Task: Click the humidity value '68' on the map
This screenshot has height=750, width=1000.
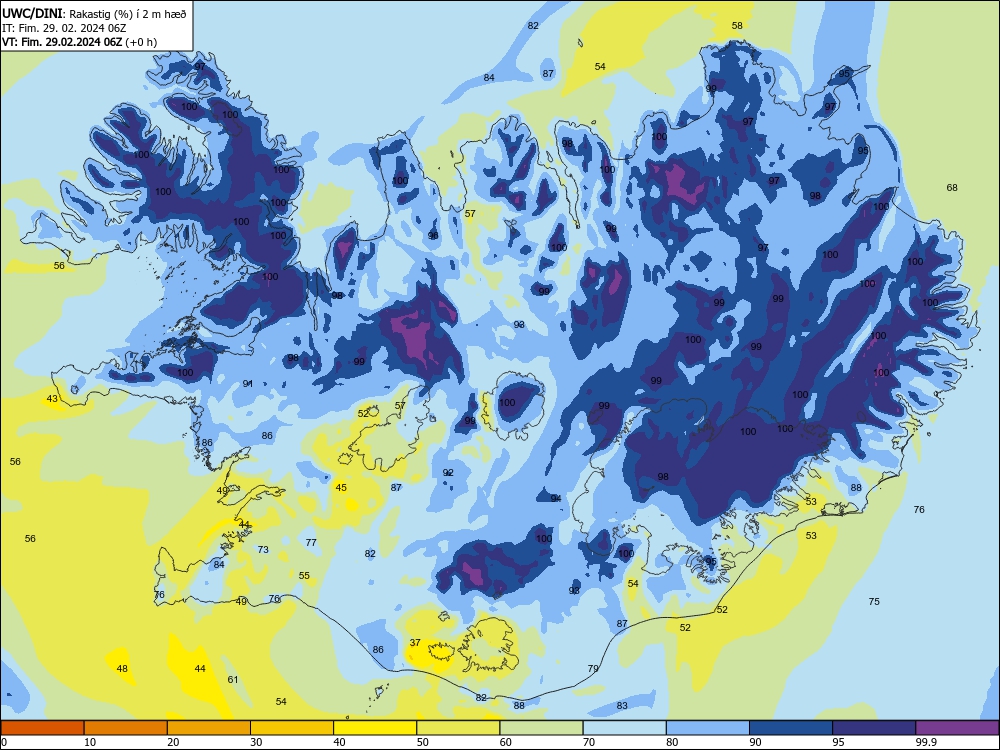Action: coord(952,188)
